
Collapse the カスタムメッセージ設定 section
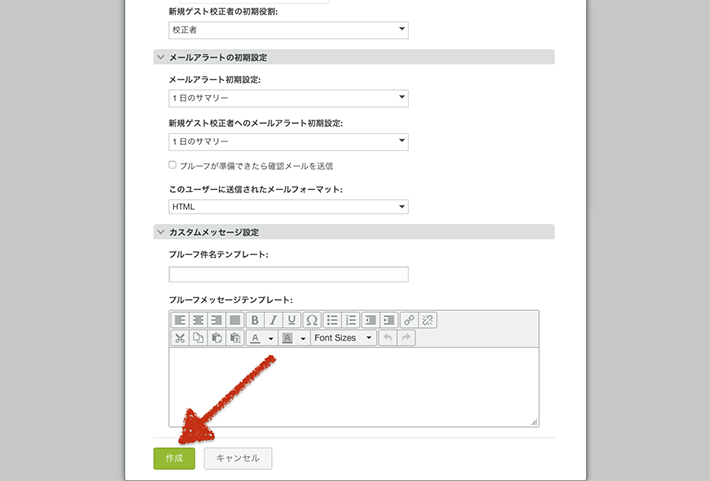point(161,232)
